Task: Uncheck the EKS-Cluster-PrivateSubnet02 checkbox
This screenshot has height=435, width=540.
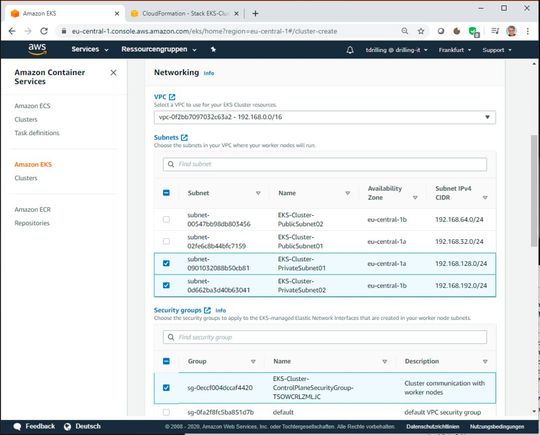Action: 166,286
